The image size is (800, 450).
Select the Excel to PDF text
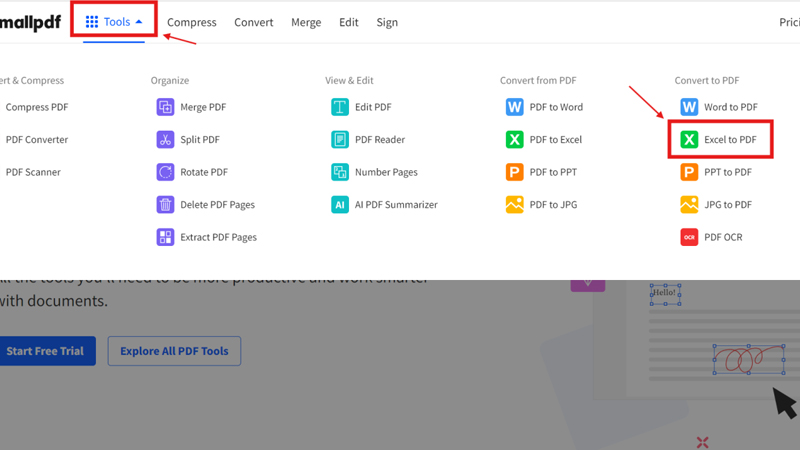tap(730, 139)
